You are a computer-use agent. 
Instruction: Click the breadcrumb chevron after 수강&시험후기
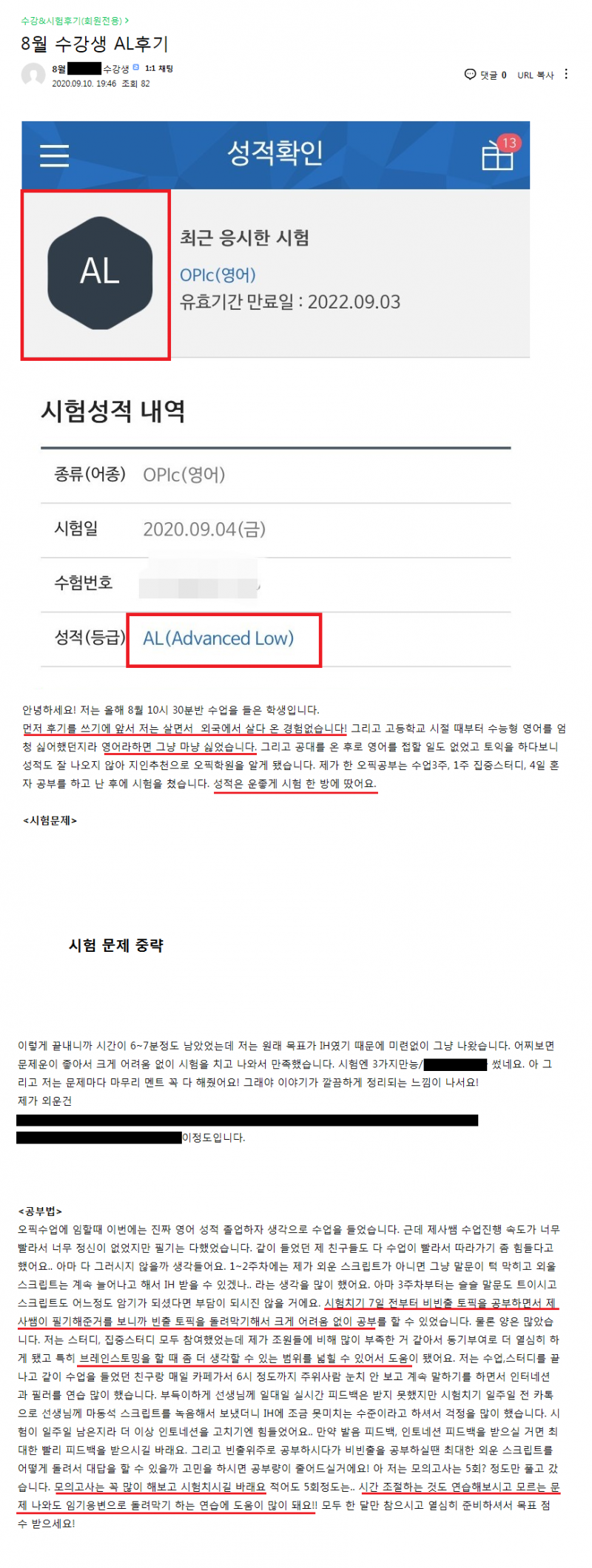tap(127, 21)
